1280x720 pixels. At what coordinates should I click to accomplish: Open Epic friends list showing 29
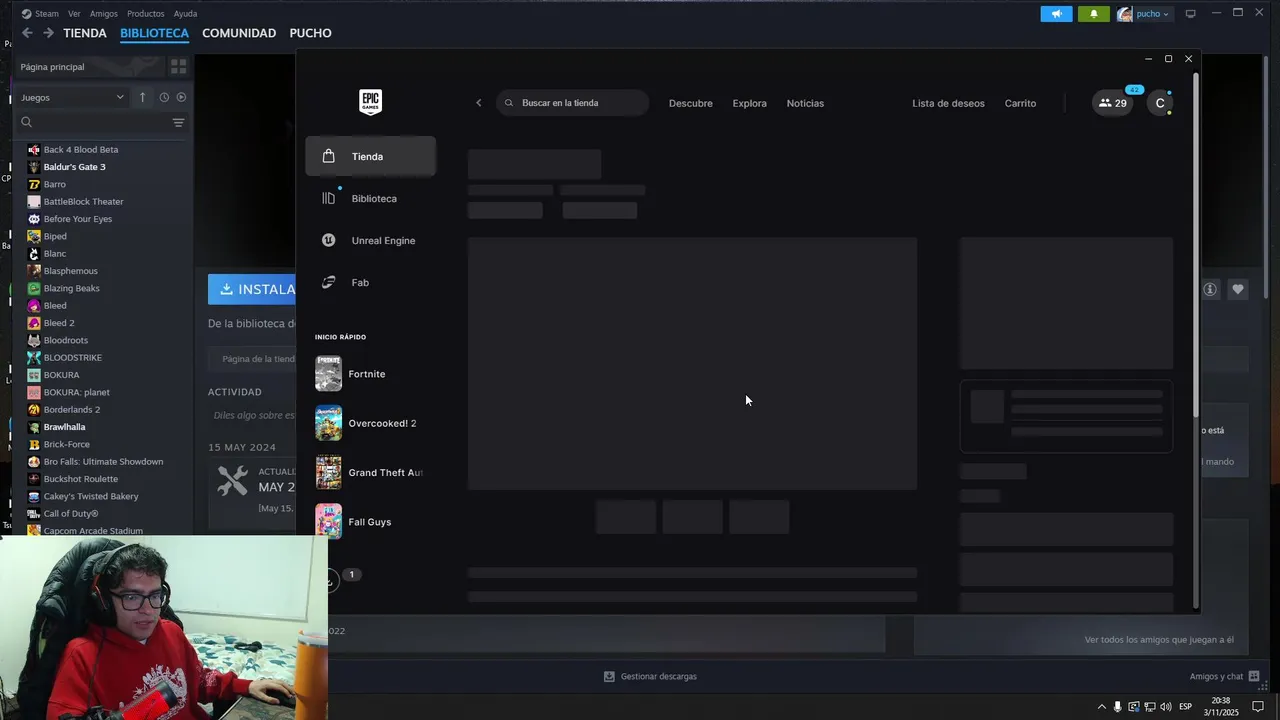(x=1113, y=103)
